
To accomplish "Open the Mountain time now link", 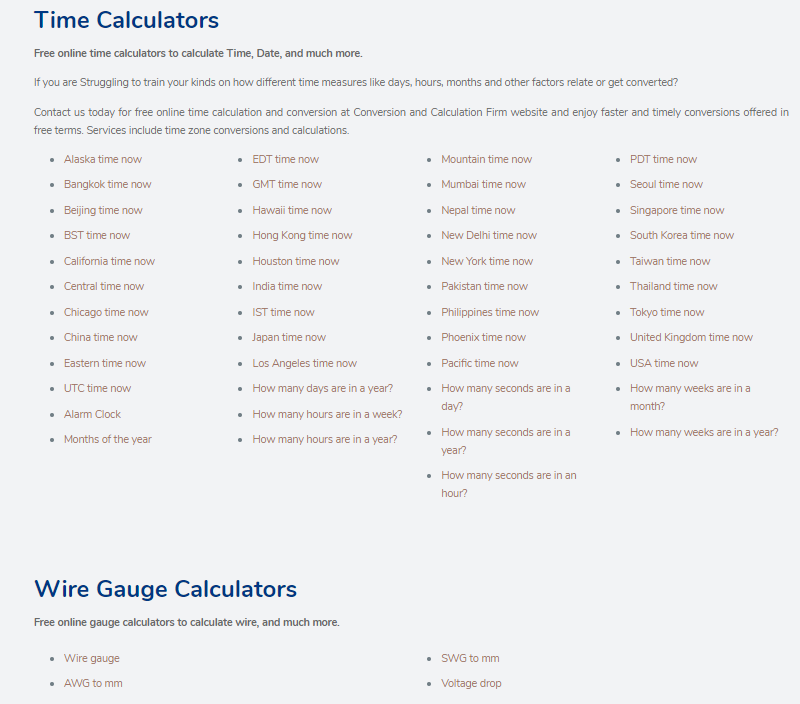I will pyautogui.click(x=486, y=158).
